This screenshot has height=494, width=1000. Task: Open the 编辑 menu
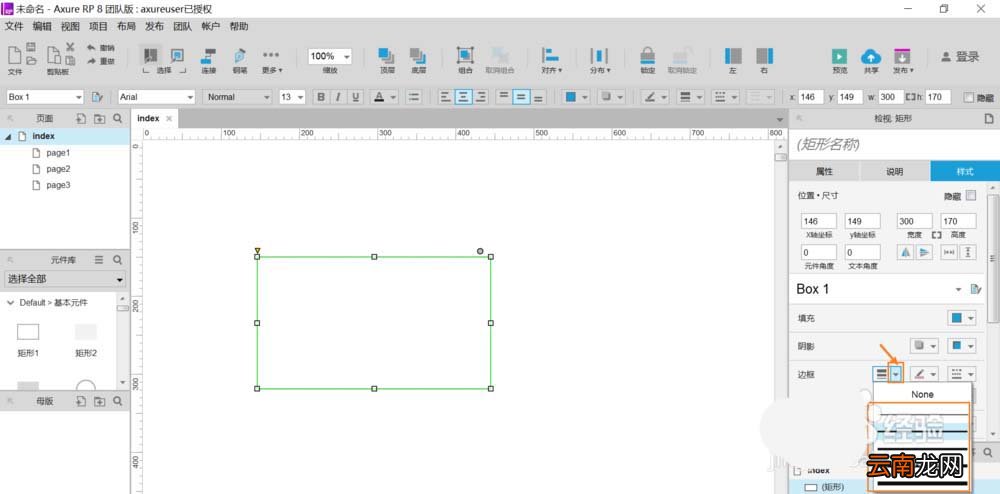(x=42, y=26)
